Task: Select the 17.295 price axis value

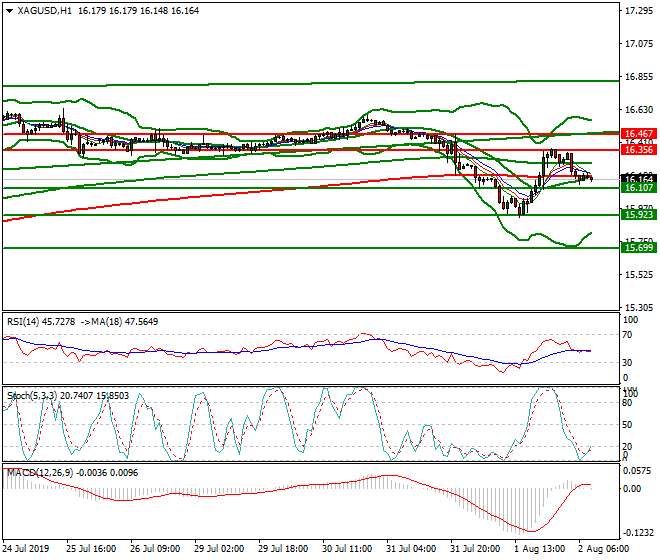Action: (639, 11)
